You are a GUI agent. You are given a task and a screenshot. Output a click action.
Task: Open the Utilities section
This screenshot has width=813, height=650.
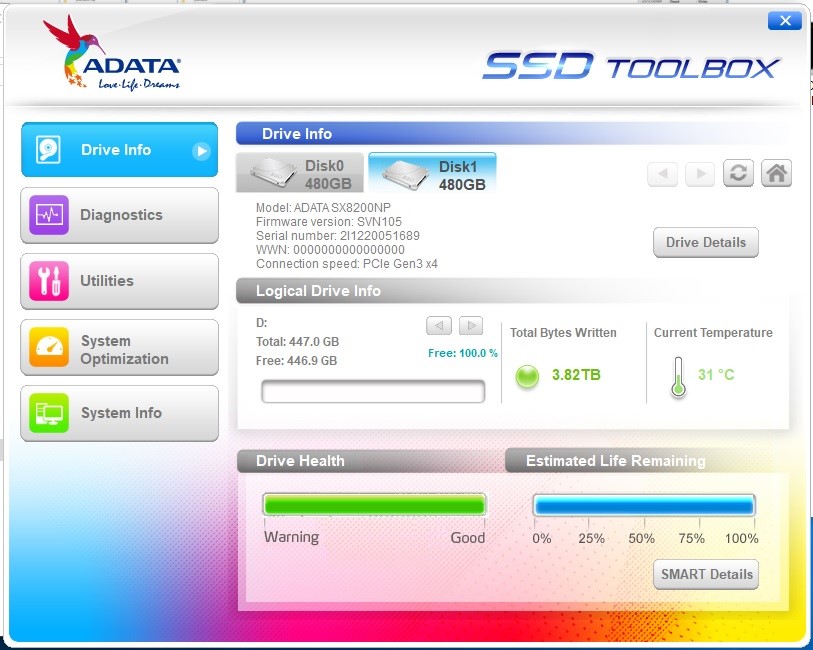click(119, 281)
